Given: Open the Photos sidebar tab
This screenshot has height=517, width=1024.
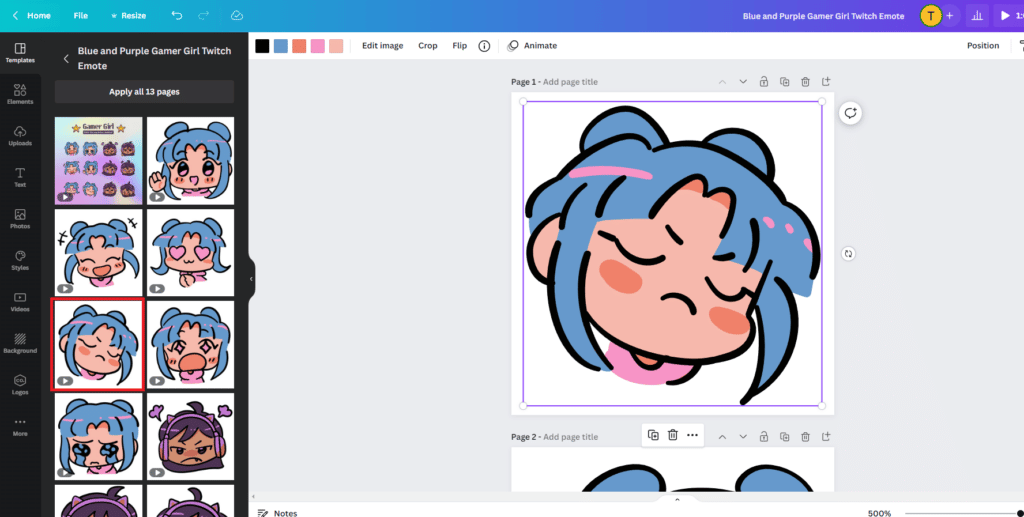Looking at the screenshot, I should (x=20, y=219).
